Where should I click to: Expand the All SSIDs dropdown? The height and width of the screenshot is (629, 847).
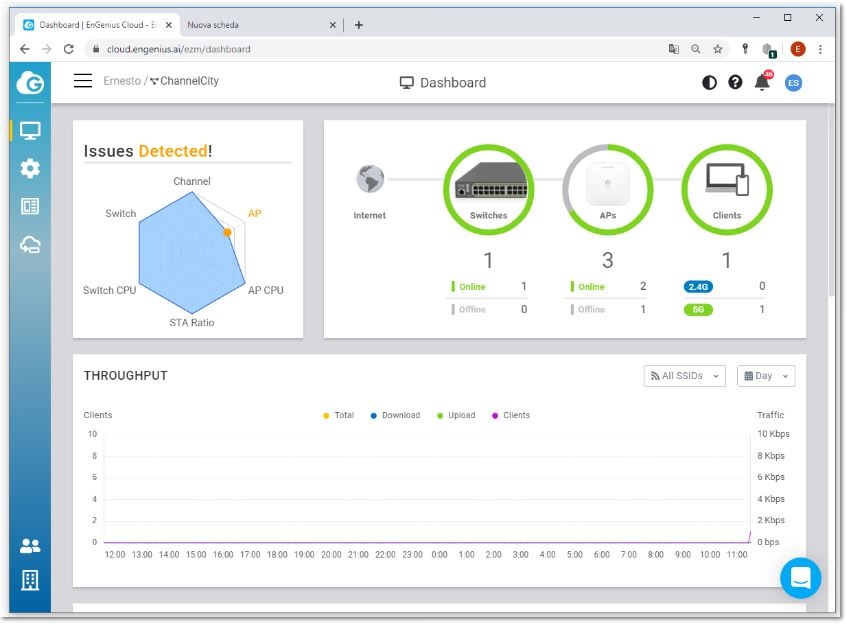tap(684, 376)
